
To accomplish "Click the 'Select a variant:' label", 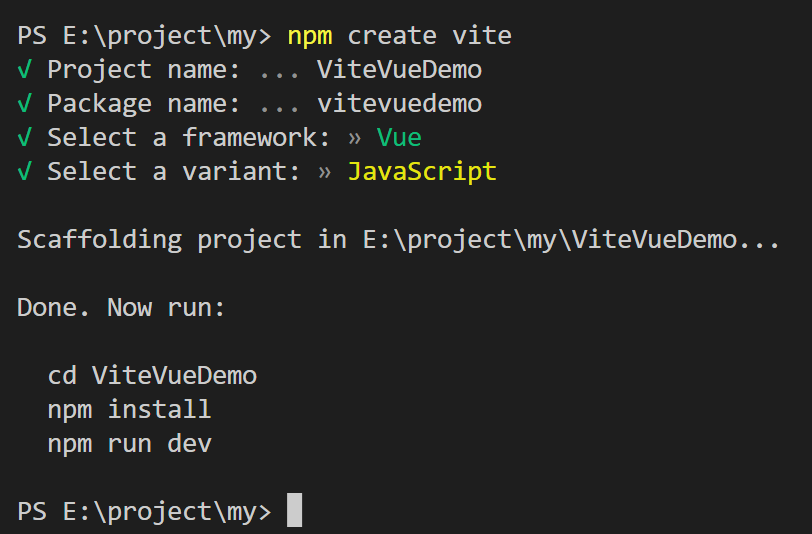I will click(x=173, y=171).
